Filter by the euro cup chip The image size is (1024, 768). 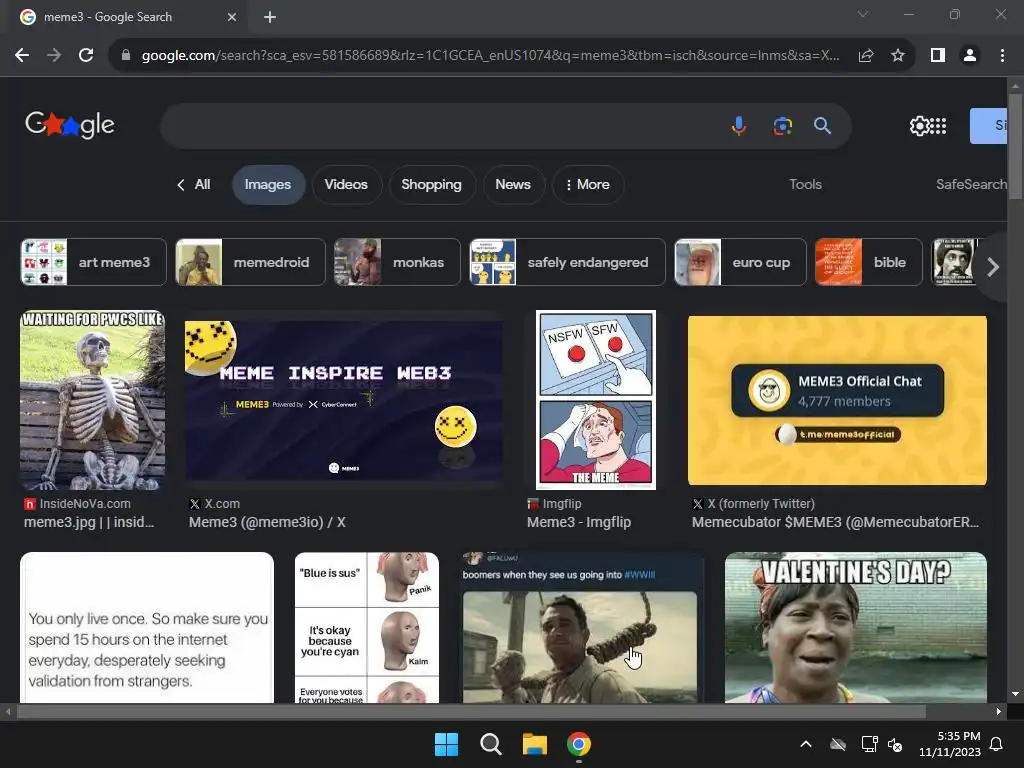(740, 262)
